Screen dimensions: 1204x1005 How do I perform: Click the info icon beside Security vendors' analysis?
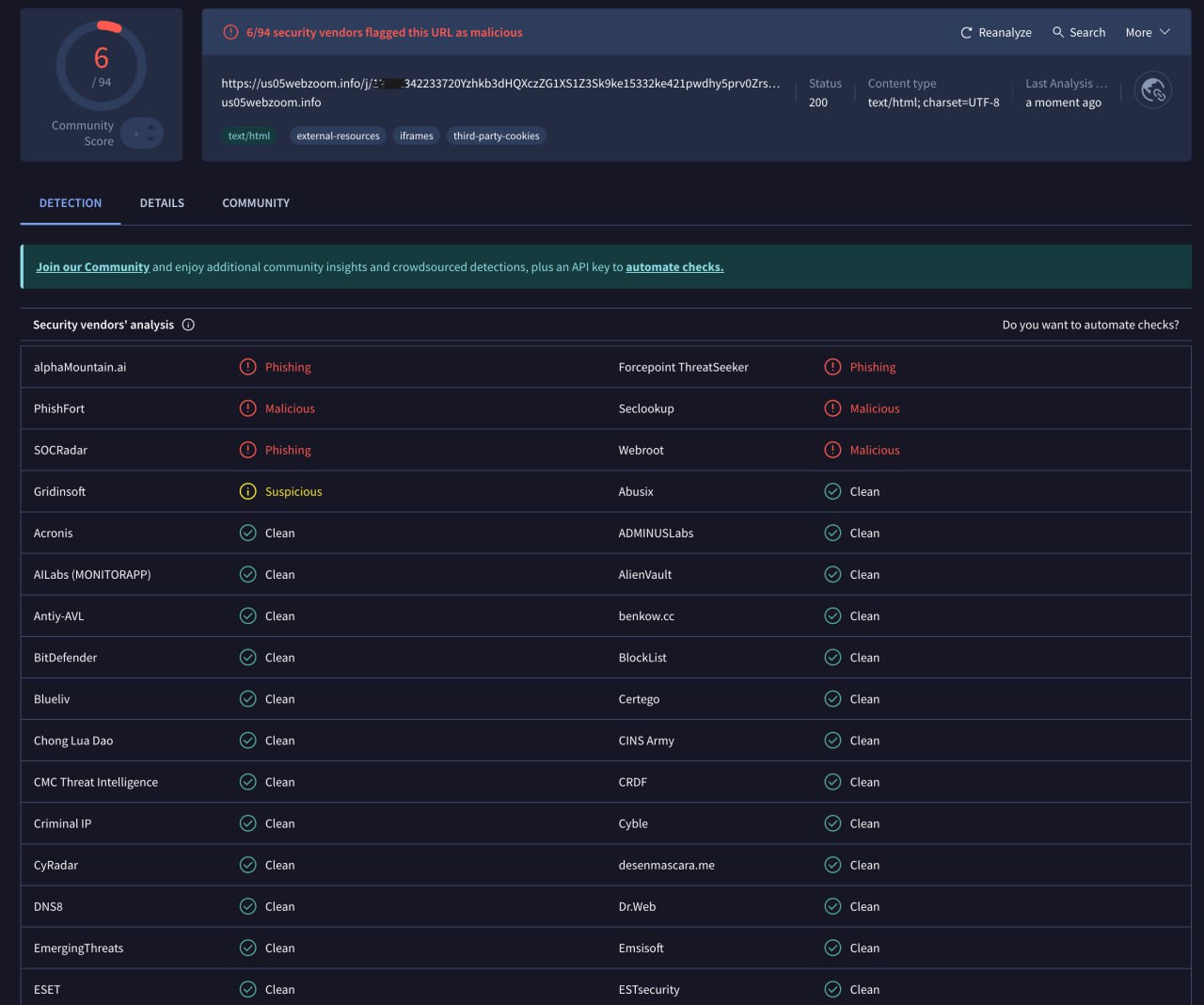pos(188,325)
